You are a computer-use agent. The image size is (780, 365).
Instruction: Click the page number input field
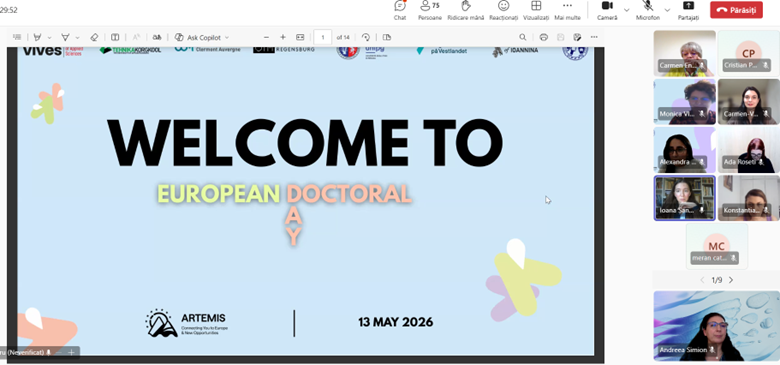(x=323, y=37)
